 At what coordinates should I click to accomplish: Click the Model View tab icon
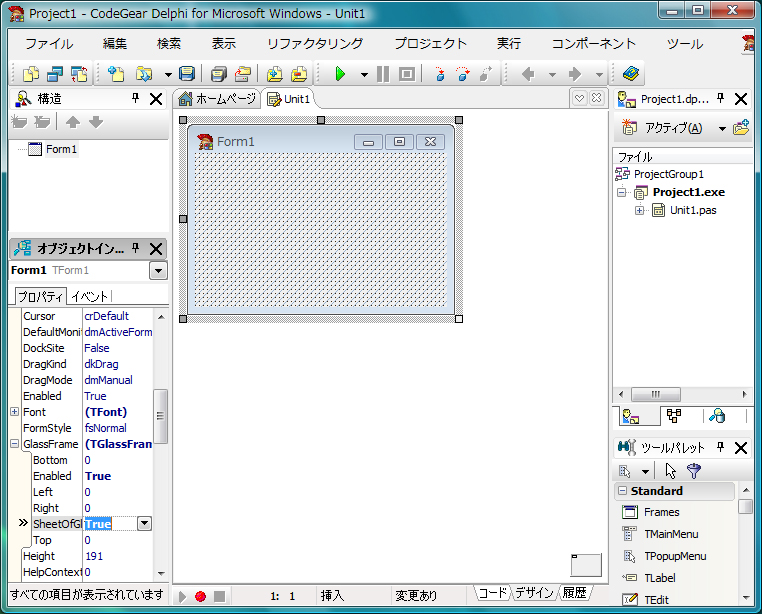point(674,416)
